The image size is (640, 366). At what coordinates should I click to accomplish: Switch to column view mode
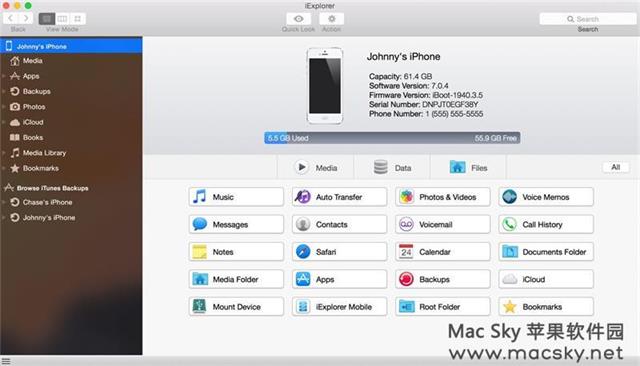pyautogui.click(x=62, y=19)
